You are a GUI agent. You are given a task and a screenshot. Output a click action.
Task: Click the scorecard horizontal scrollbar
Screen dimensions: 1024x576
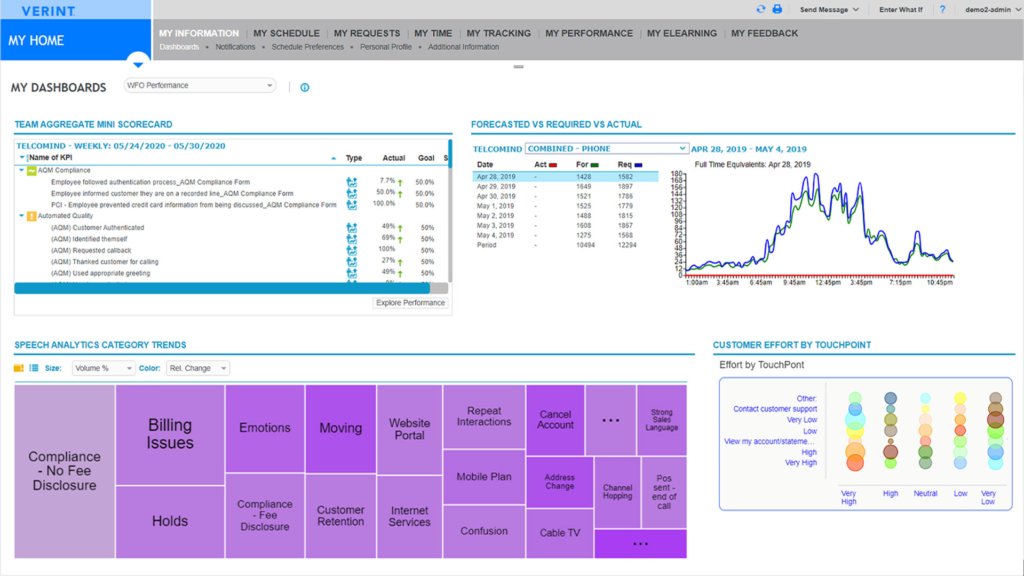coord(222,288)
